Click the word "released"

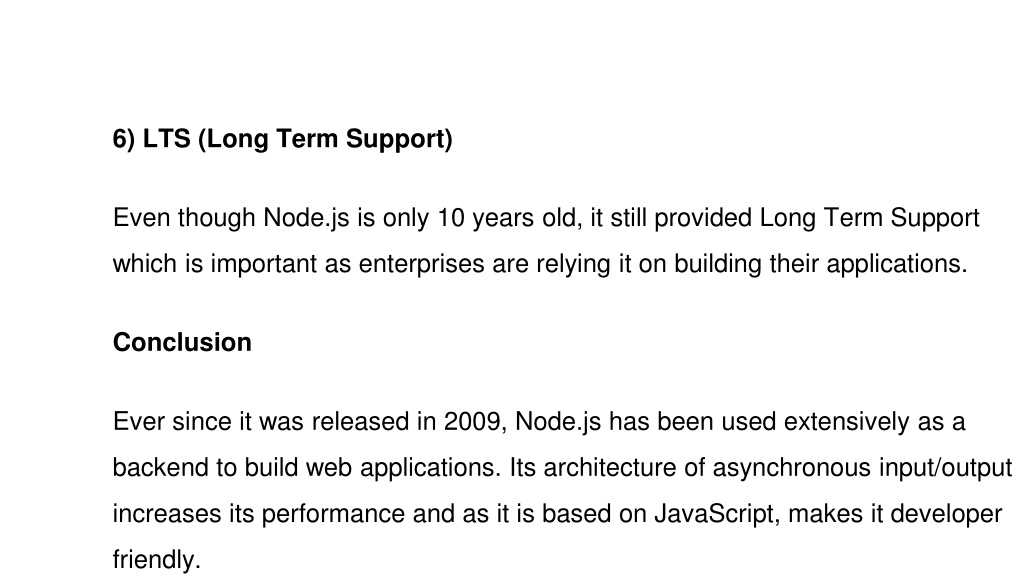[x=360, y=422]
